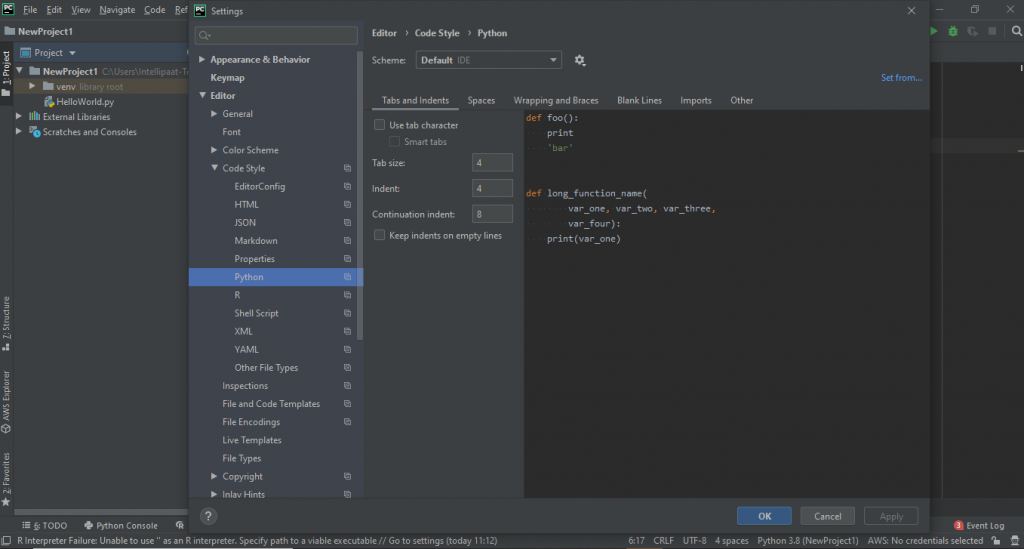The height and width of the screenshot is (549, 1024).
Task: Click the OK button
Action: point(764,516)
